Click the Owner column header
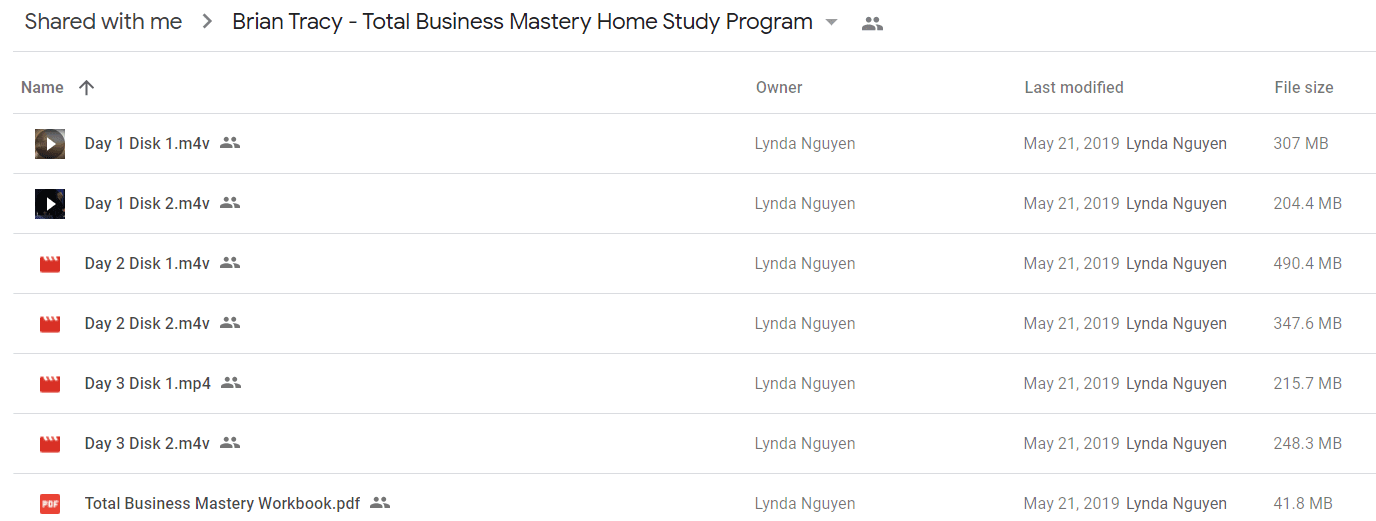1376x521 pixels. 779,87
